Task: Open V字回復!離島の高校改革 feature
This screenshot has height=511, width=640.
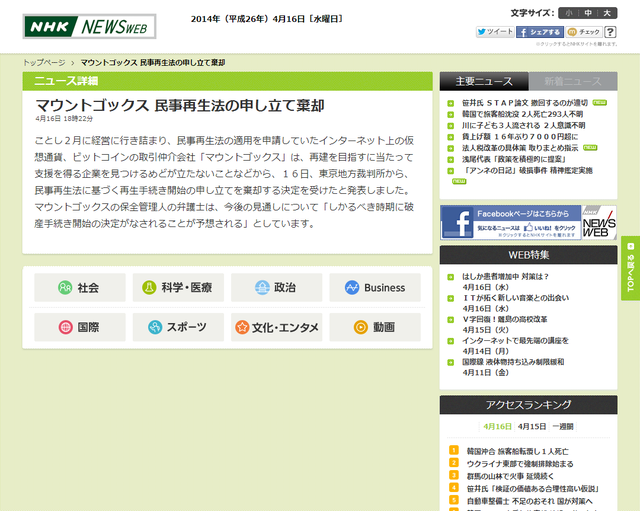Action: [504, 319]
